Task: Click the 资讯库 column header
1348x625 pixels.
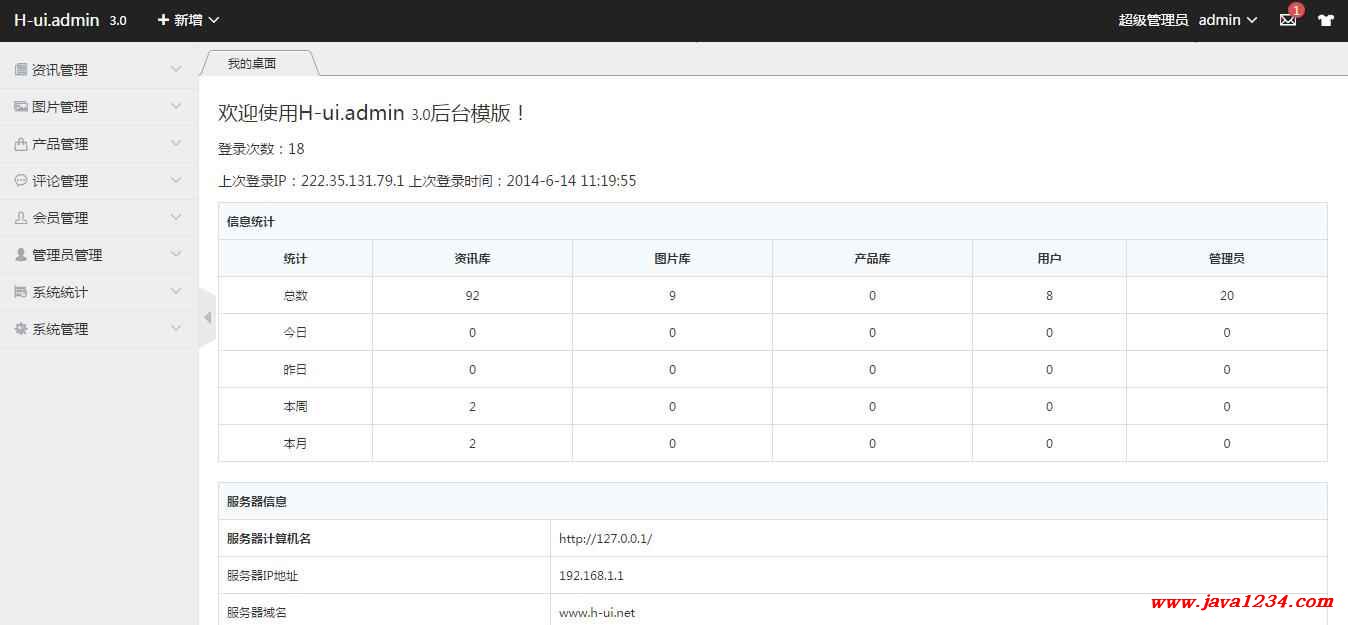Action: [x=472, y=259]
